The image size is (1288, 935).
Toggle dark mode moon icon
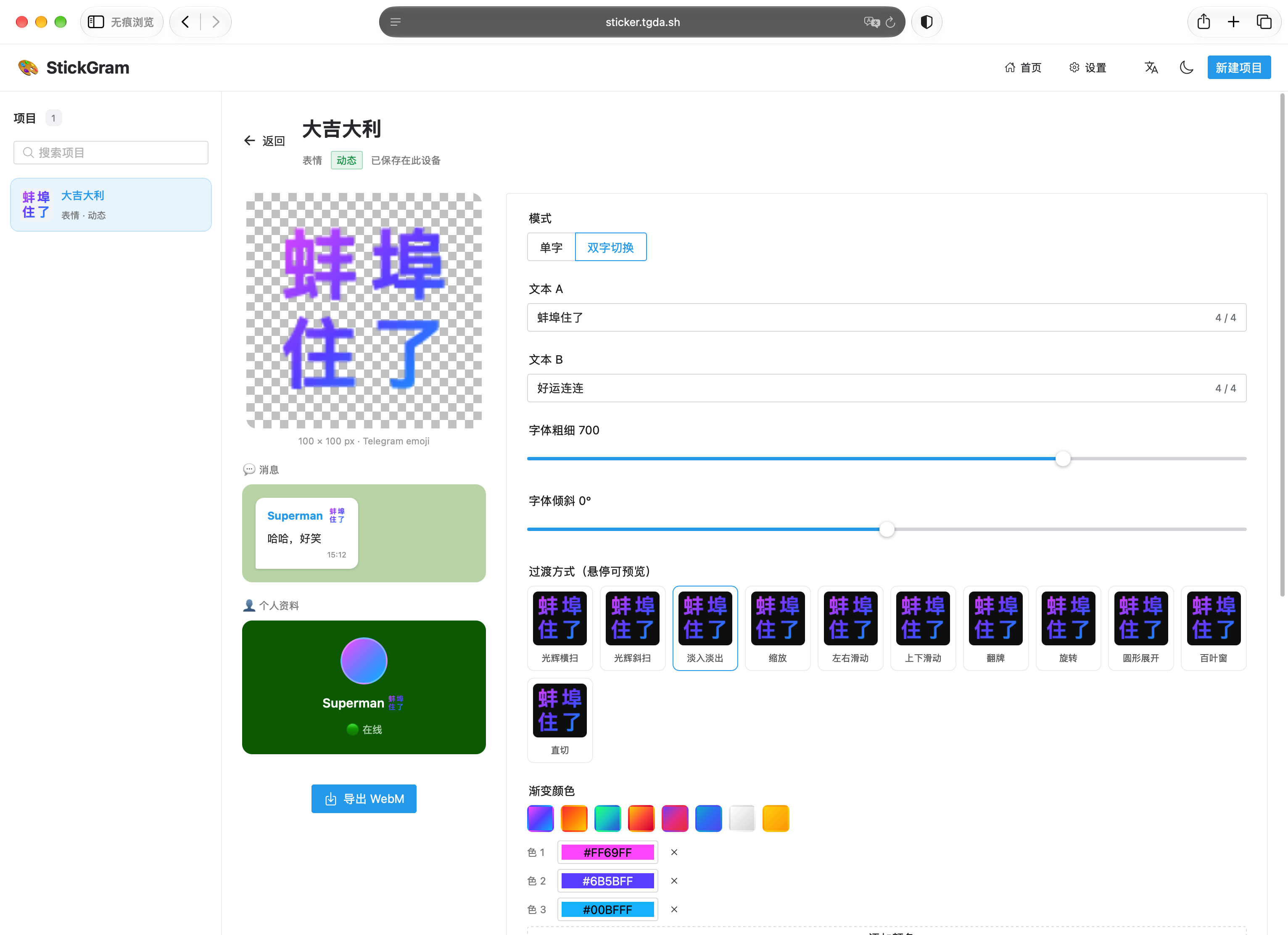pos(1186,68)
